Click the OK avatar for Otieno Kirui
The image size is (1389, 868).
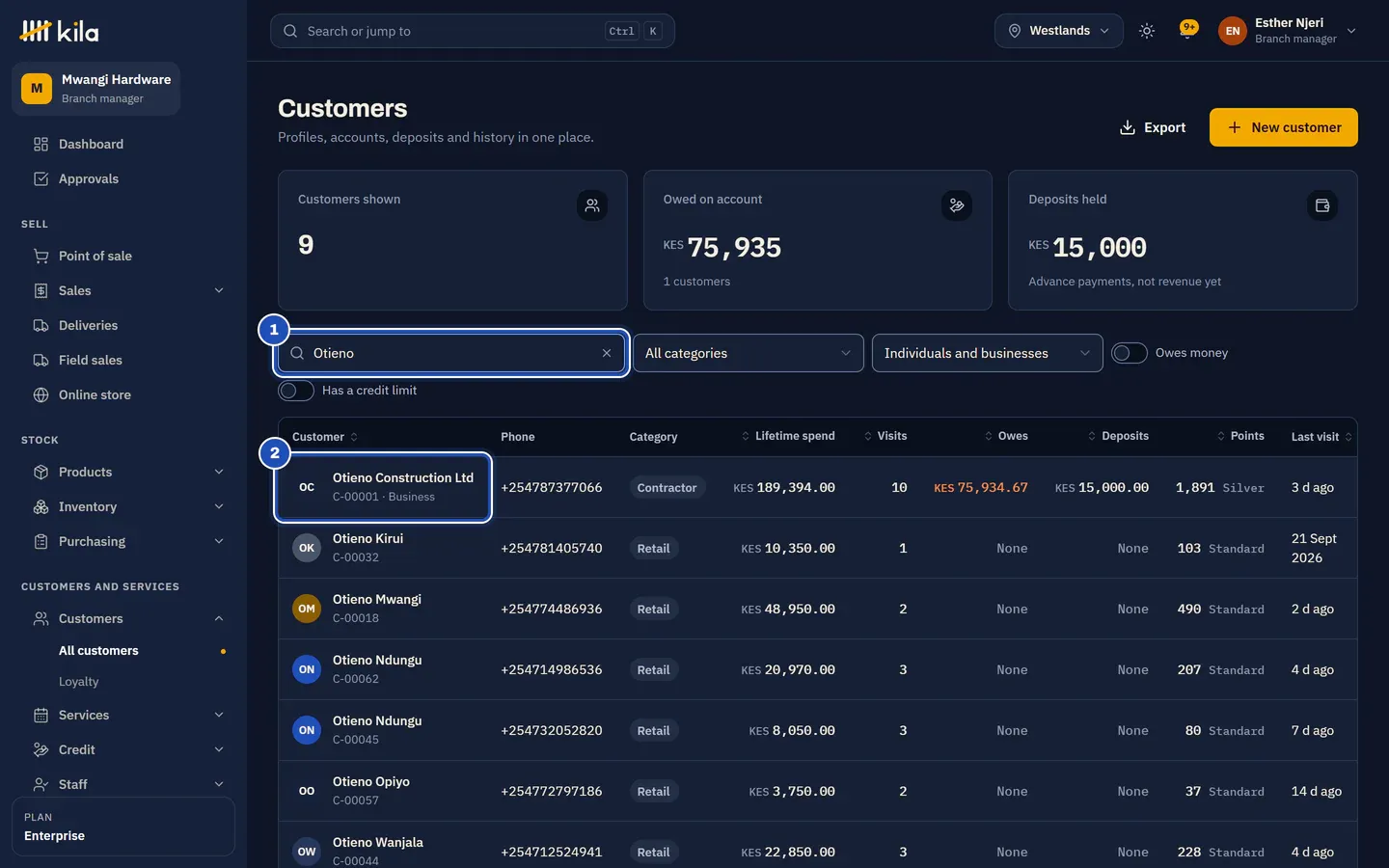(307, 548)
